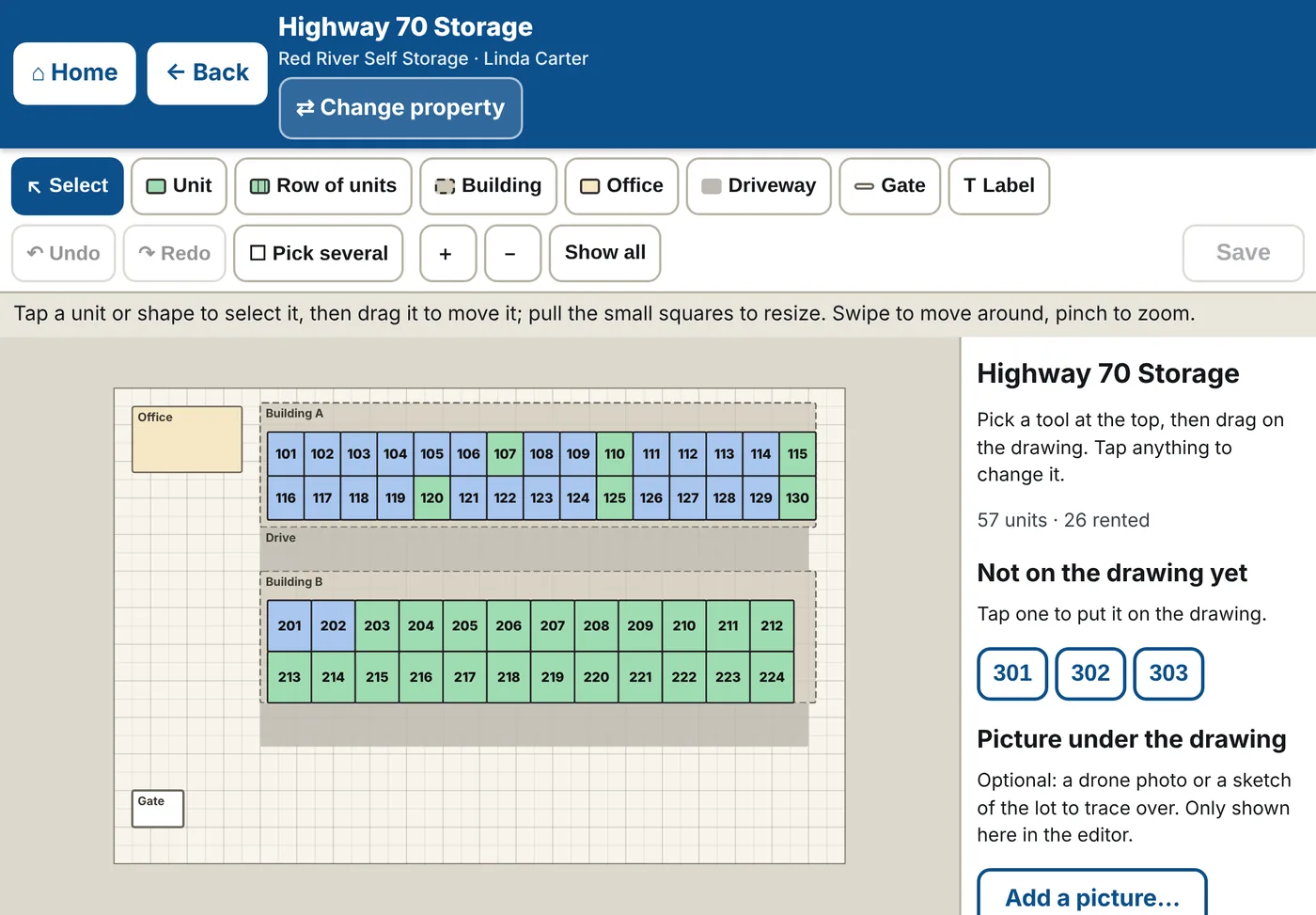Zoom out with the minus button

point(512,253)
